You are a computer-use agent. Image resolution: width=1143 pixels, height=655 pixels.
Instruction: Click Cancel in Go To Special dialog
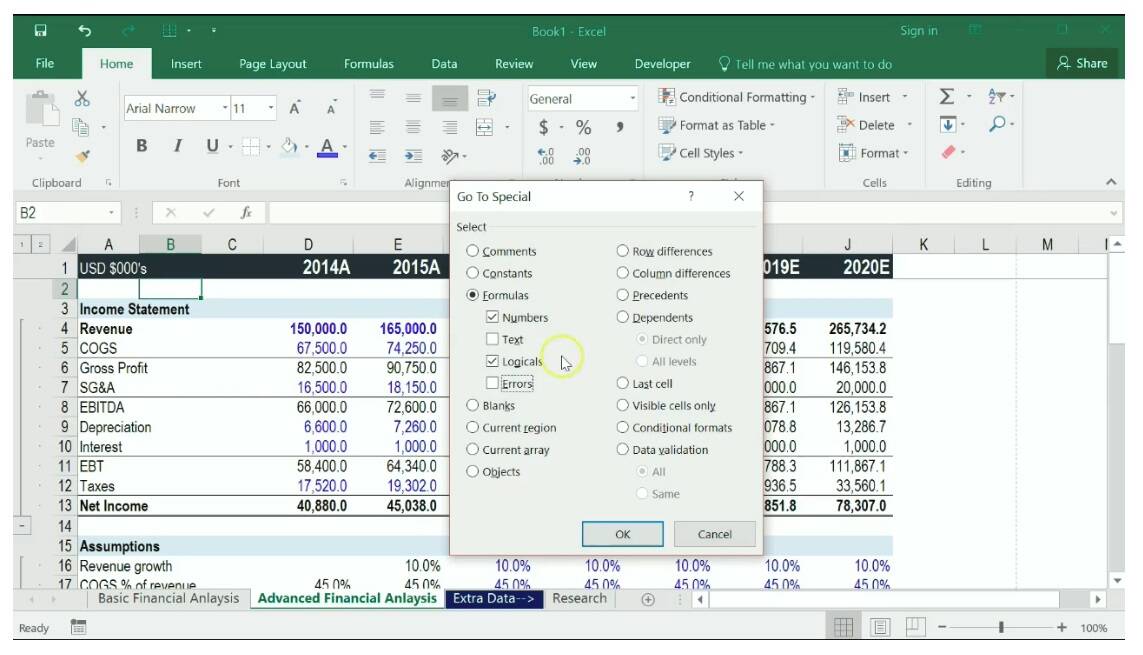click(x=714, y=534)
